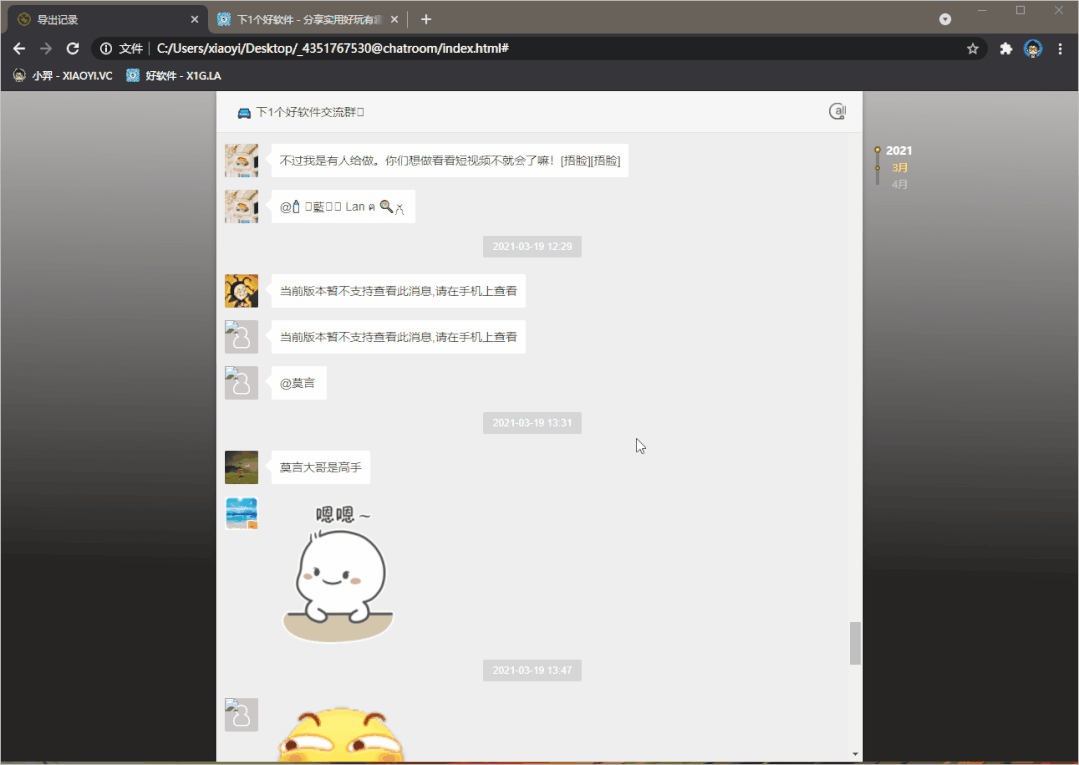This screenshot has height=765, width=1079.
Task: Click the @藍 Lan mention message
Action: 343,206
